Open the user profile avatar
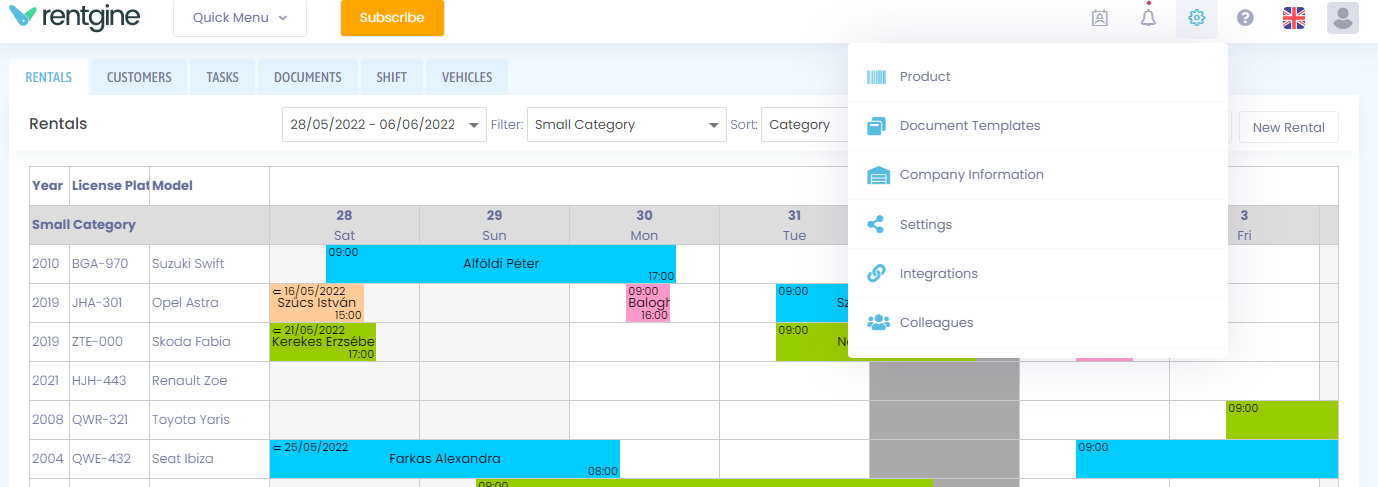 [x=1343, y=18]
